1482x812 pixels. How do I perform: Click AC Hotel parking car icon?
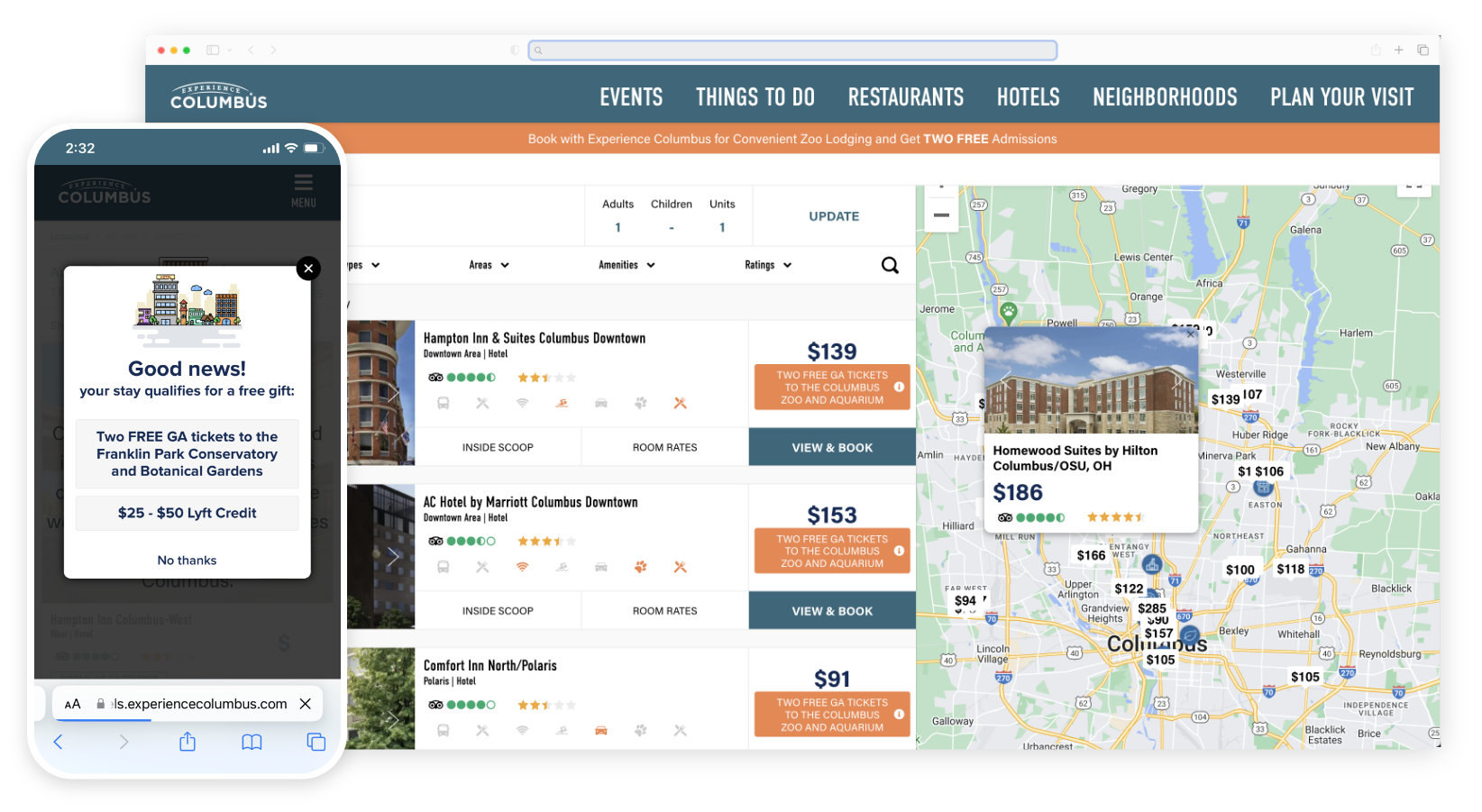point(601,567)
